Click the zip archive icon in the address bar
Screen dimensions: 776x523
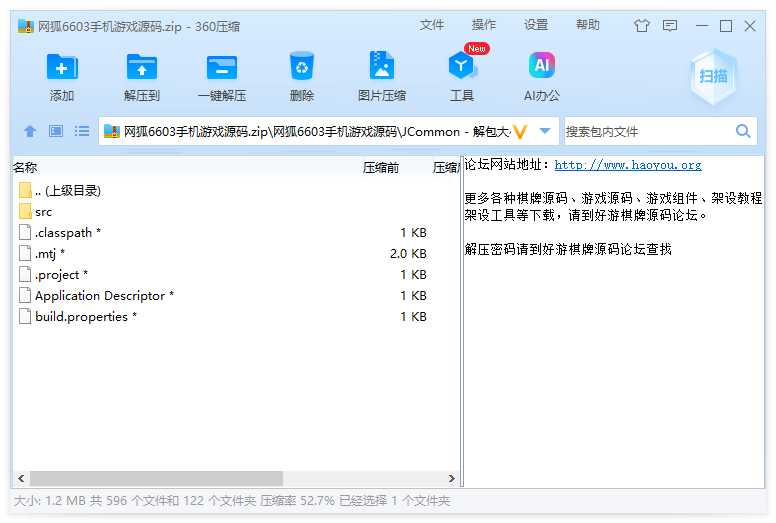pos(112,132)
